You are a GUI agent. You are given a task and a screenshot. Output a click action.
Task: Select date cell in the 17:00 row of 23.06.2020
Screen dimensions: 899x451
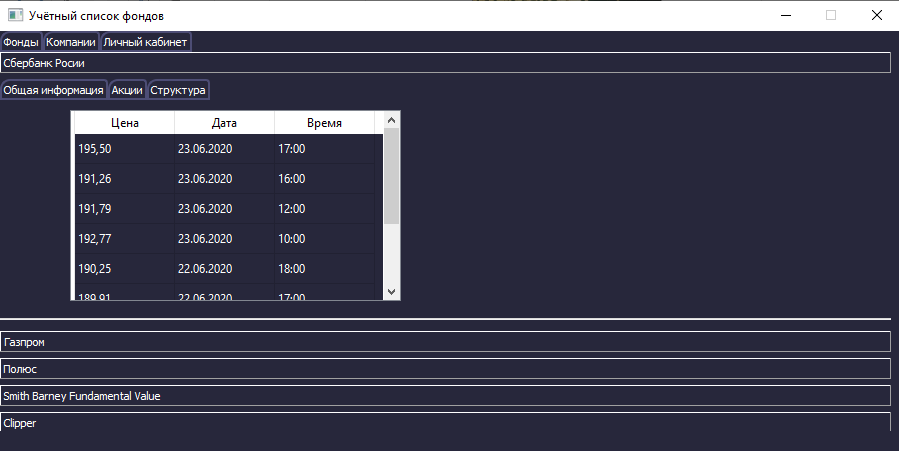(x=224, y=149)
